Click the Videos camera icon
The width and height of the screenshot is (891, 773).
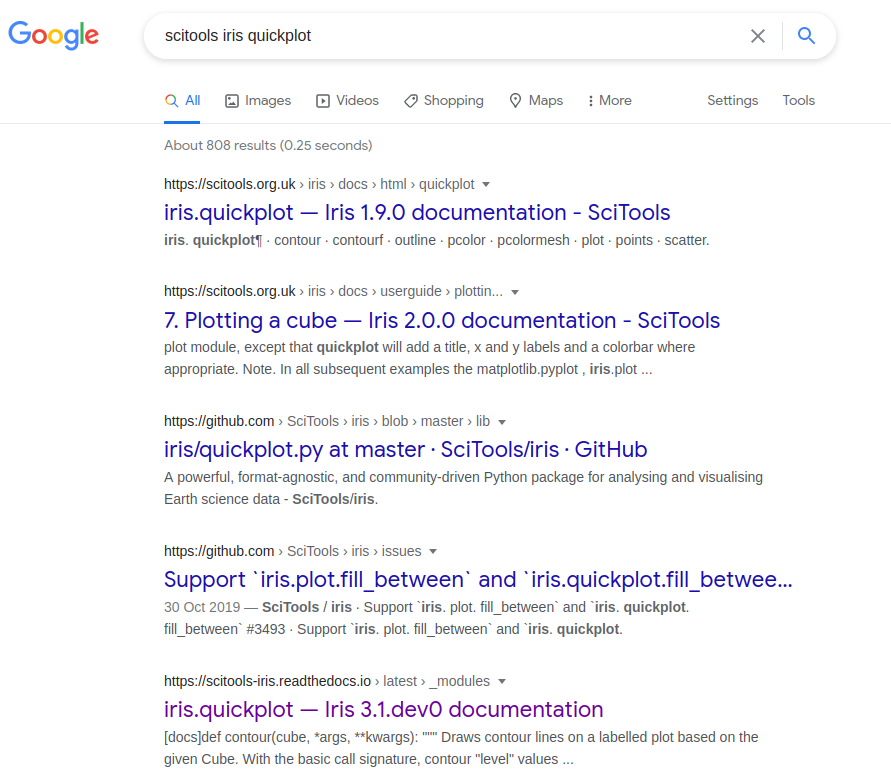[322, 100]
